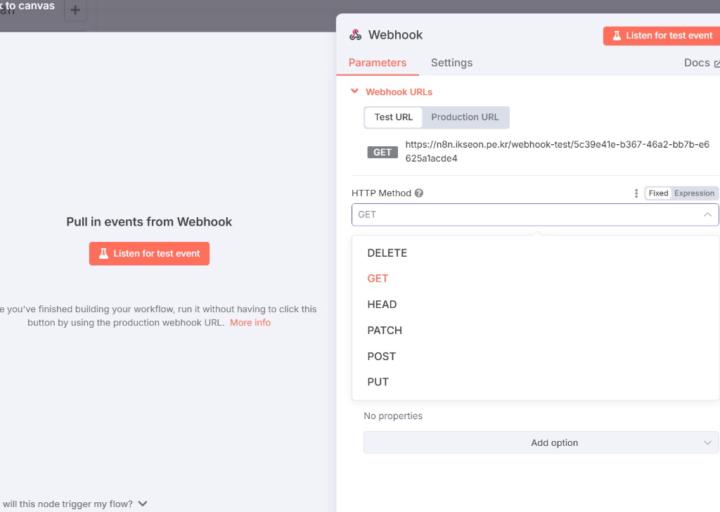The image size is (720, 512).
Task: Click the GET method badge
Action: (382, 152)
